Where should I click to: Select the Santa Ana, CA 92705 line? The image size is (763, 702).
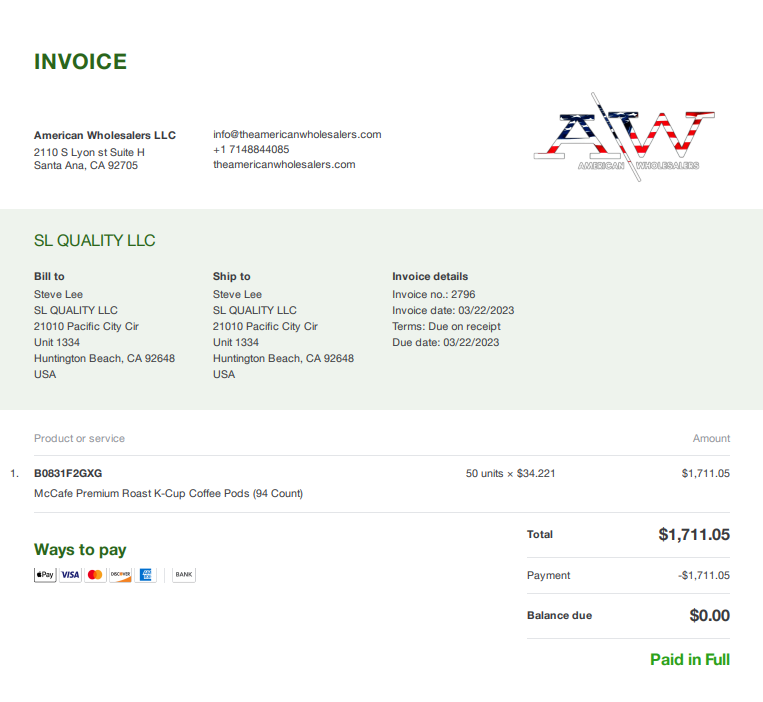click(x=86, y=165)
